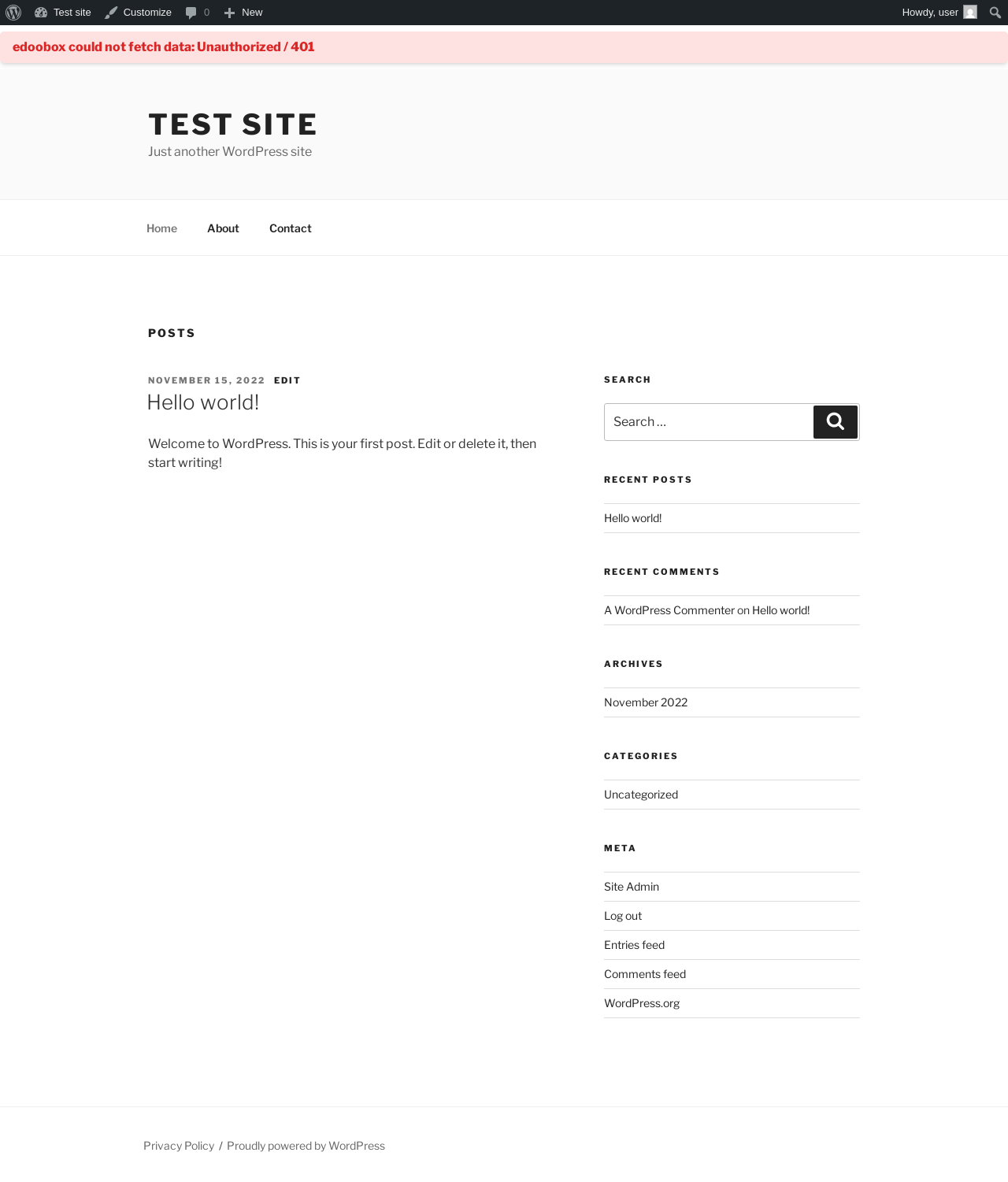
Task: Open the Howdy, user account menu
Action: pyautogui.click(x=929, y=13)
